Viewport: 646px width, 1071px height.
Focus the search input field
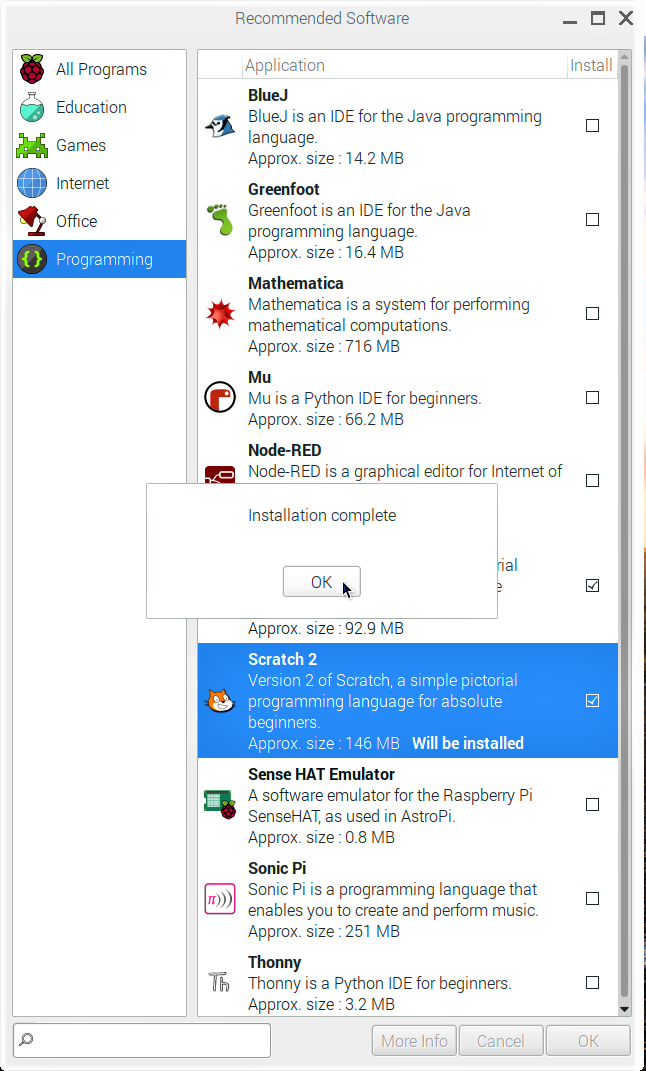coord(142,1040)
